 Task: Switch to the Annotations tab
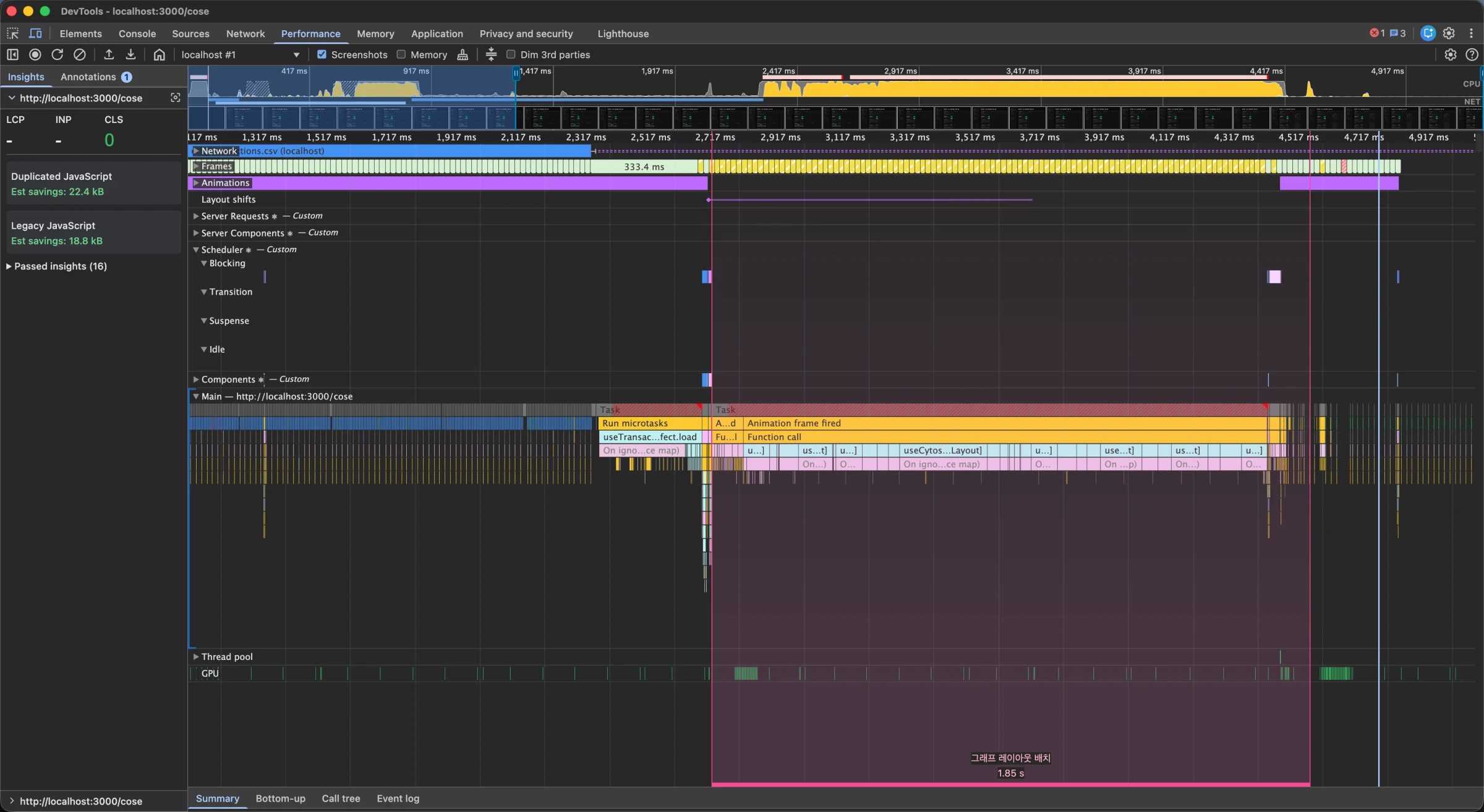point(88,77)
